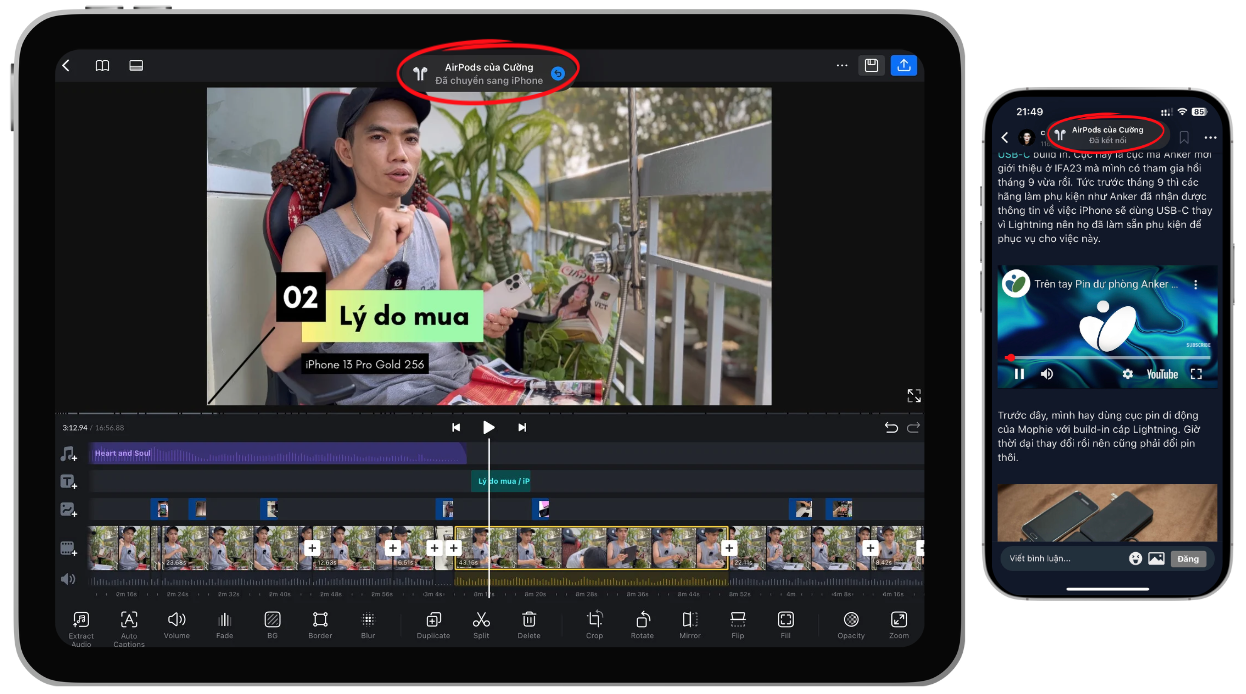Select the Lý do mua text clip
This screenshot has width=1246, height=694.
501,482
